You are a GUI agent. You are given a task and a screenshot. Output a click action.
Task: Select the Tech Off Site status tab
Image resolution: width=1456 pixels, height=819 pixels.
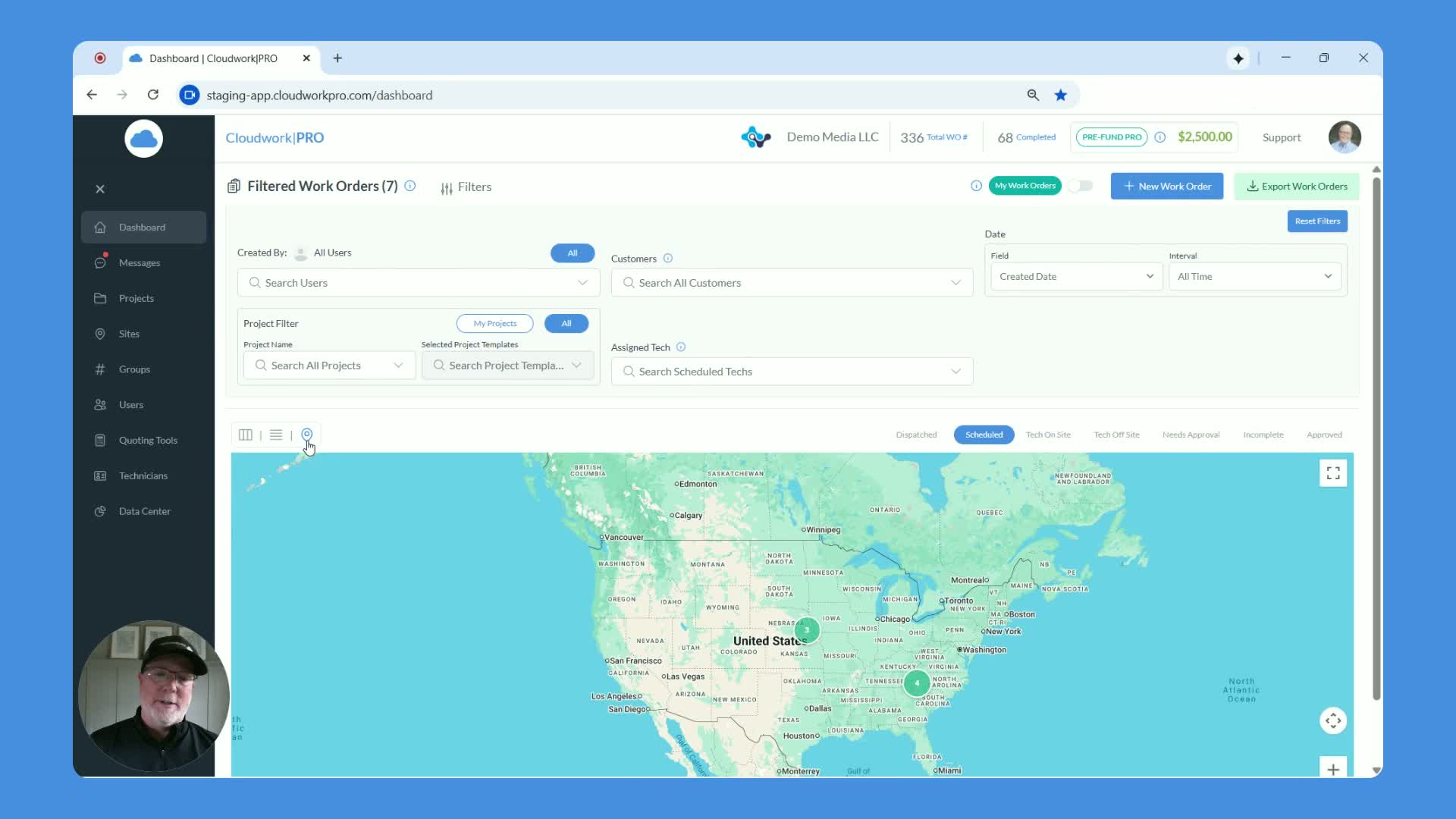coord(1116,435)
